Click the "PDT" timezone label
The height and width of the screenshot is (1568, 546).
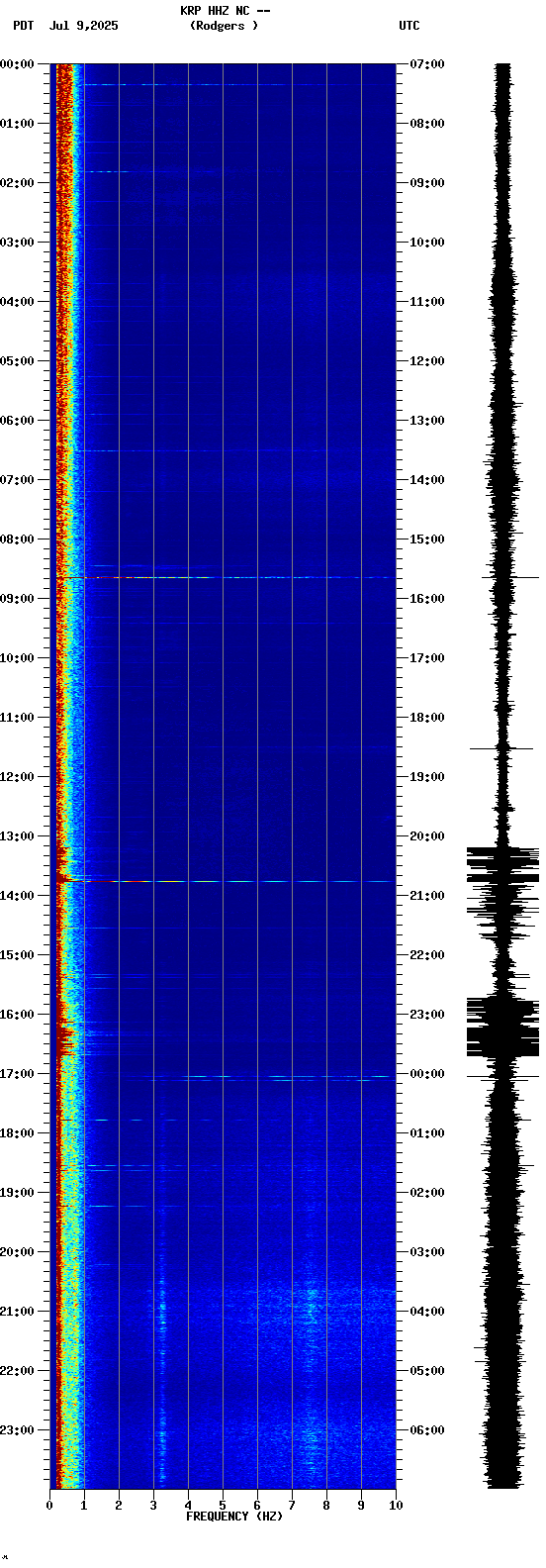23,26
